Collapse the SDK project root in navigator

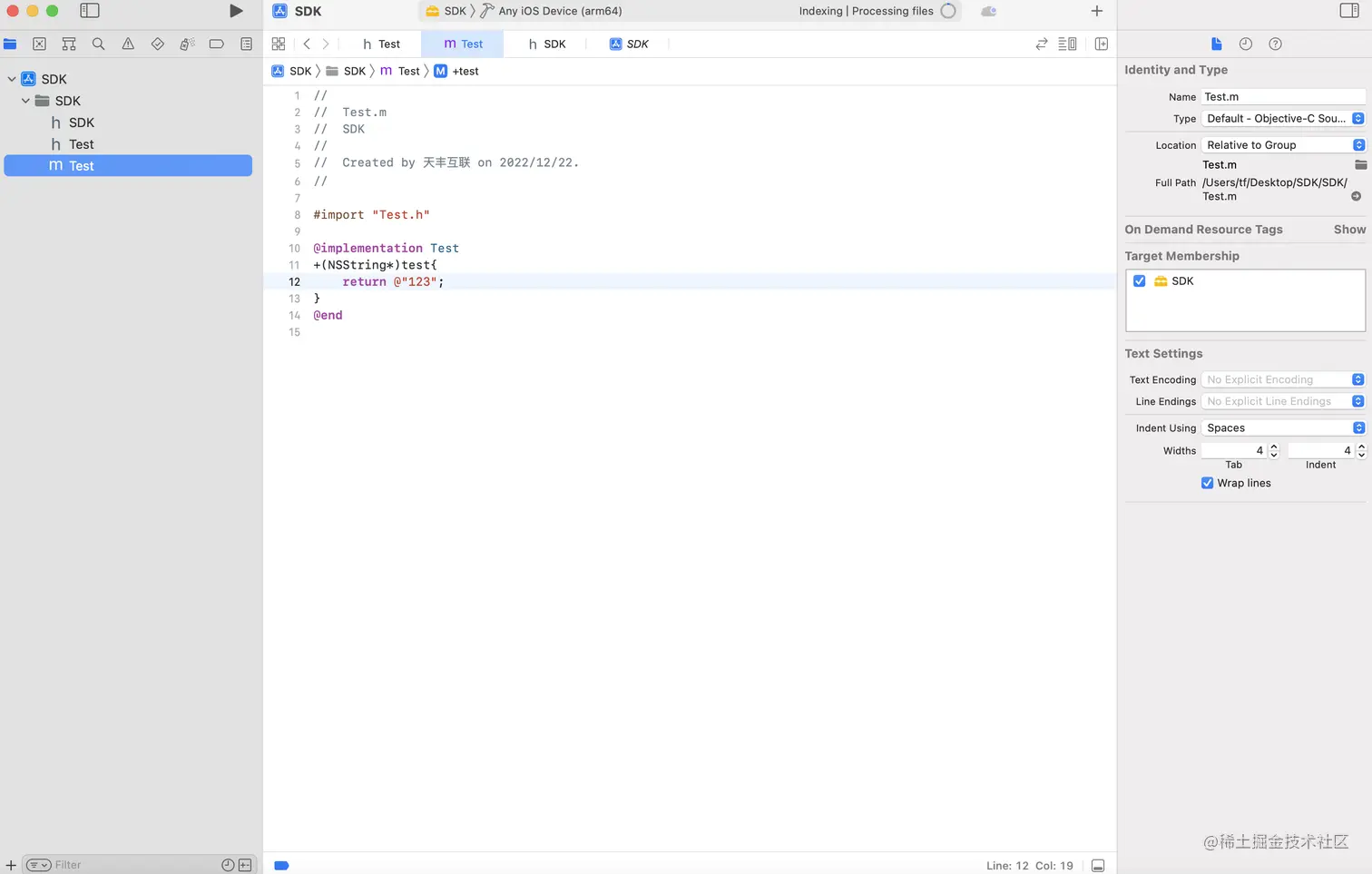[12, 79]
